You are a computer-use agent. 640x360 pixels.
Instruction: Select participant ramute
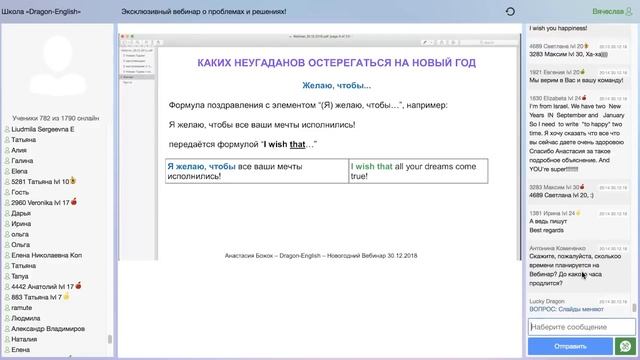click(22, 308)
